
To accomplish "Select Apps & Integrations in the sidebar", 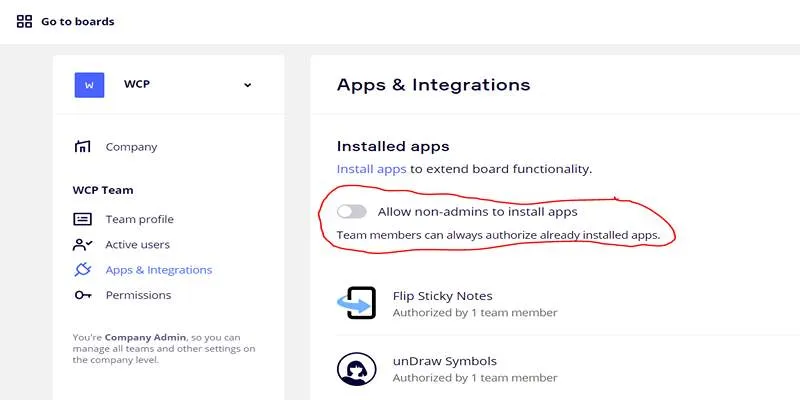I will click(x=159, y=270).
